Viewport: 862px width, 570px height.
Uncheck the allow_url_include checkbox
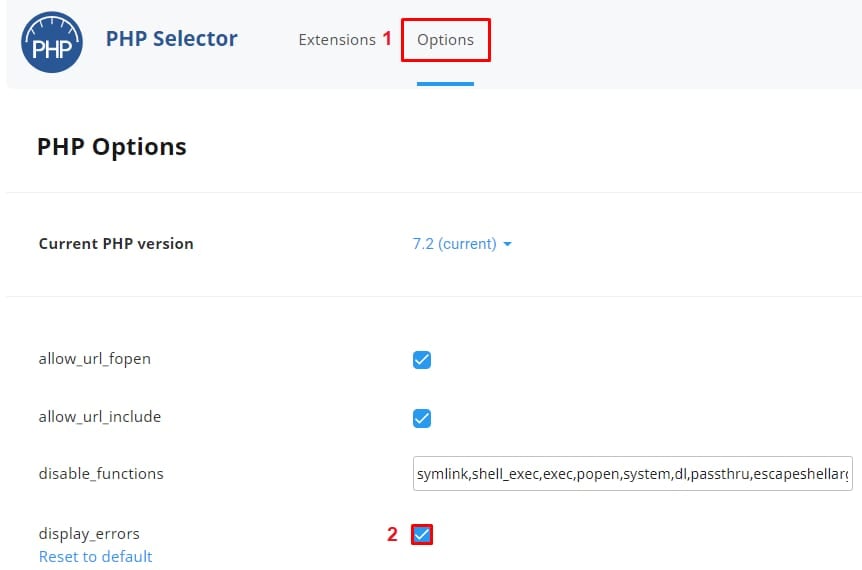pyautogui.click(x=422, y=418)
